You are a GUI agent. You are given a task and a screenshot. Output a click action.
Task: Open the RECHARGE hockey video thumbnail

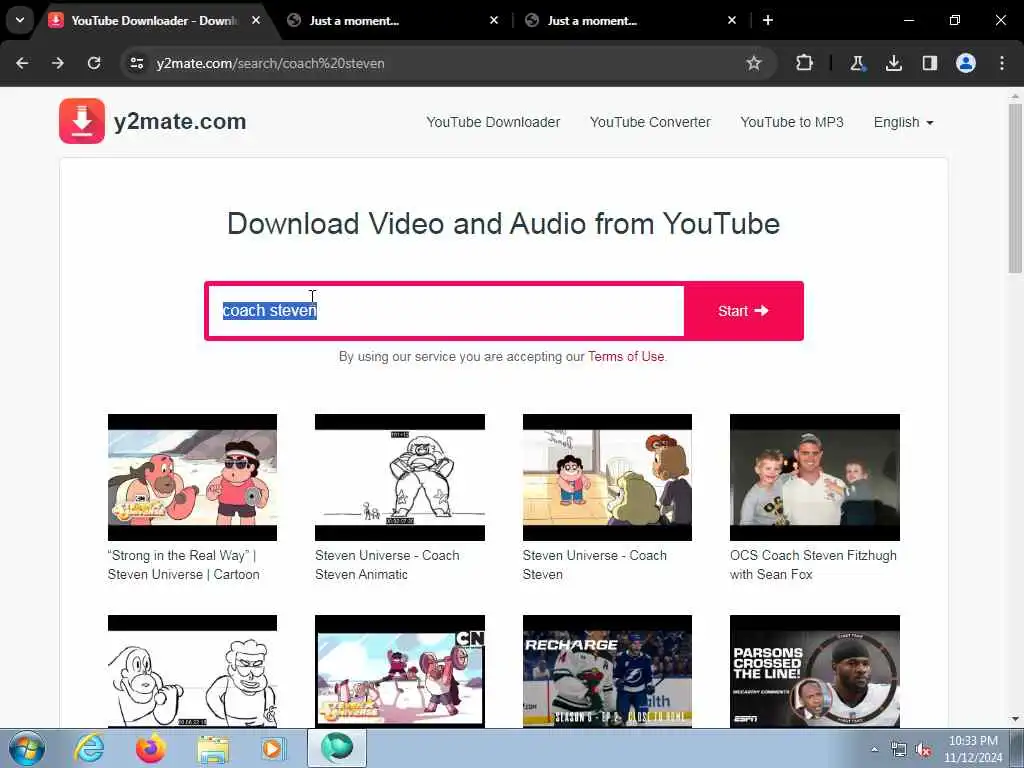pyautogui.click(x=607, y=671)
